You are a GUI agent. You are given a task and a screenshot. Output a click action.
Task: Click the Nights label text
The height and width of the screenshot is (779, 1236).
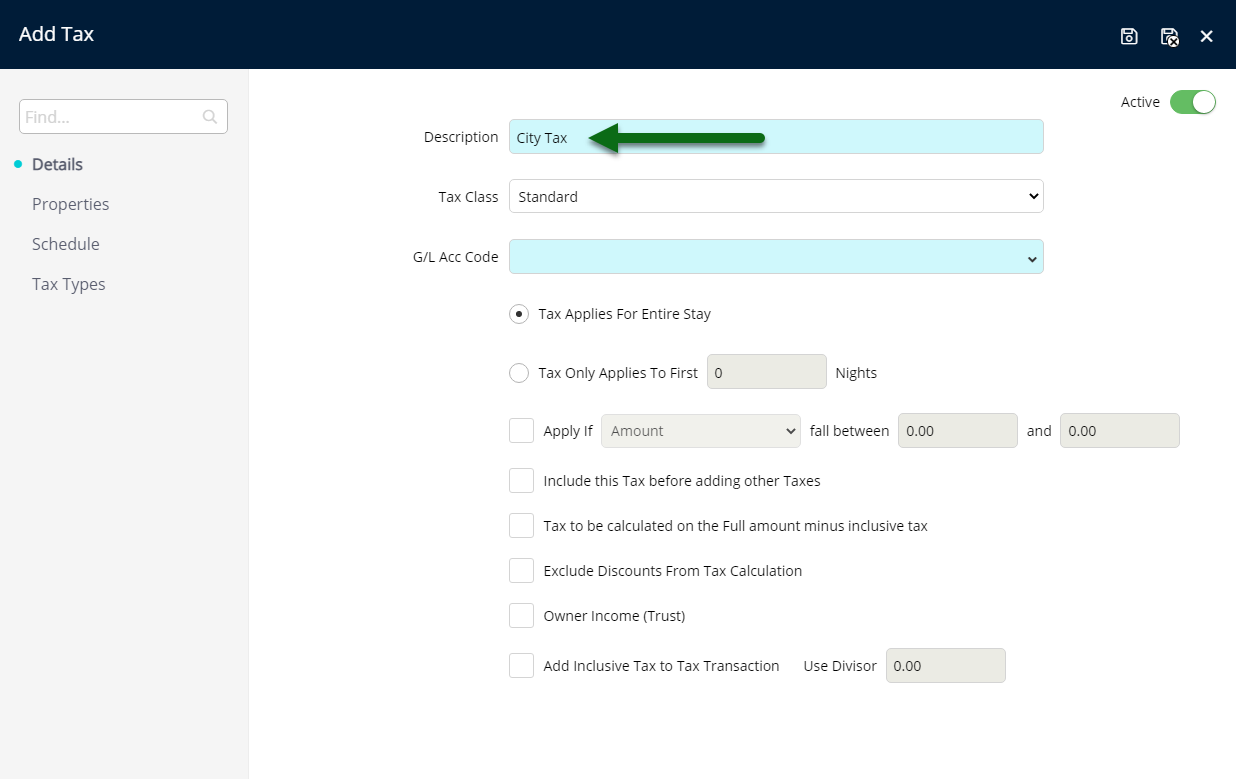click(856, 373)
